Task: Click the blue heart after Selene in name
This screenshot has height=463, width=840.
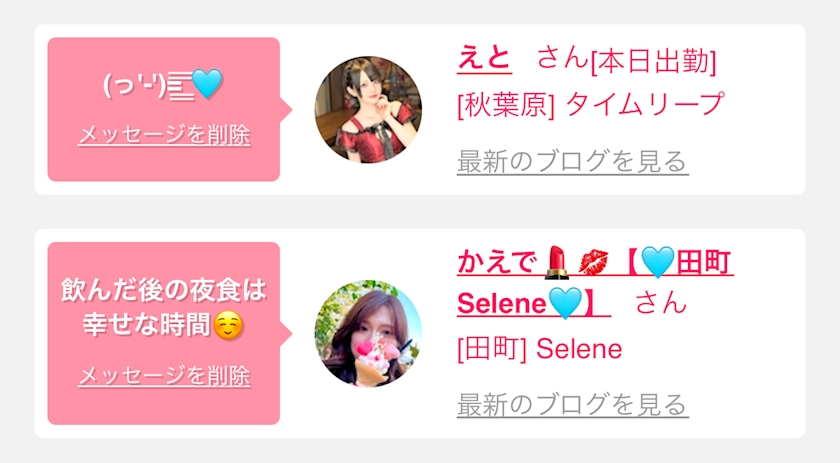Action: [565, 303]
